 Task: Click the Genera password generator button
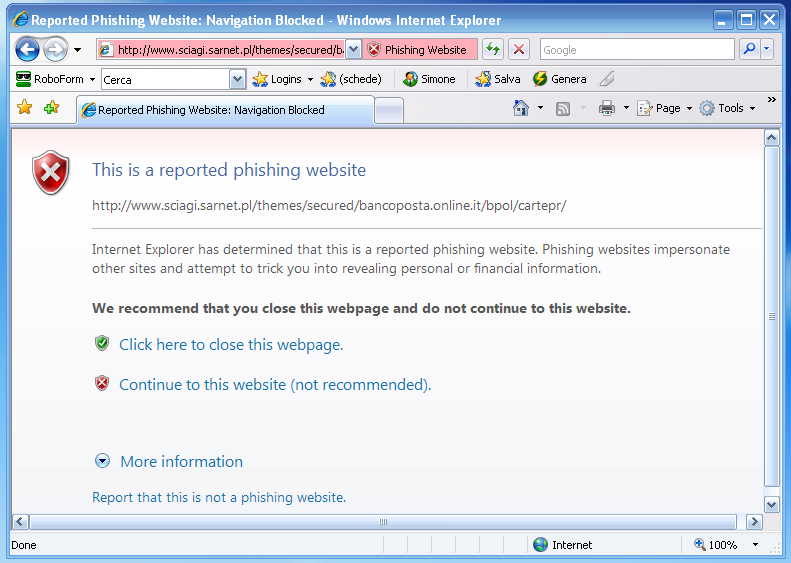pos(559,79)
